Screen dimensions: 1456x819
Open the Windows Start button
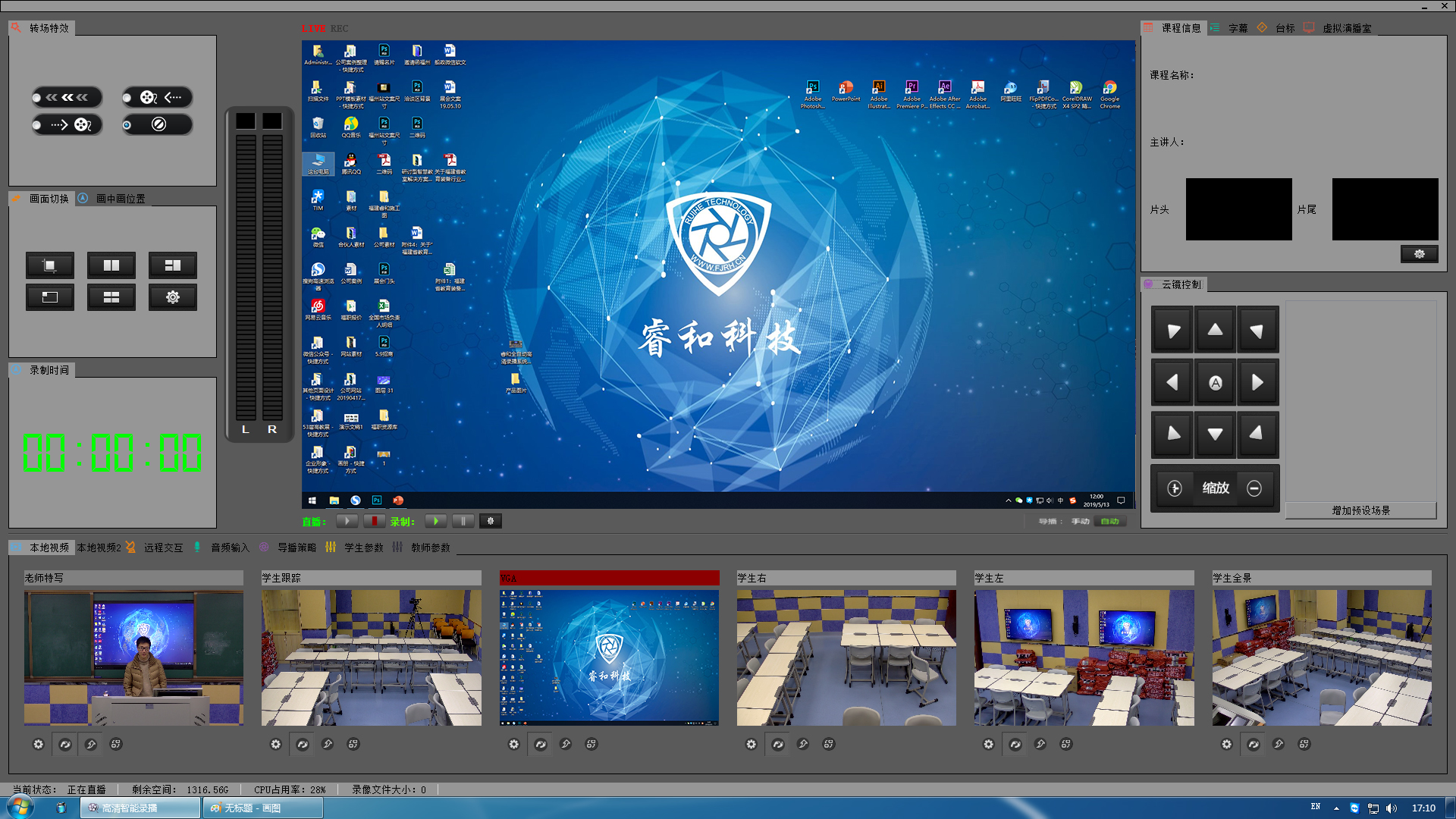20,807
